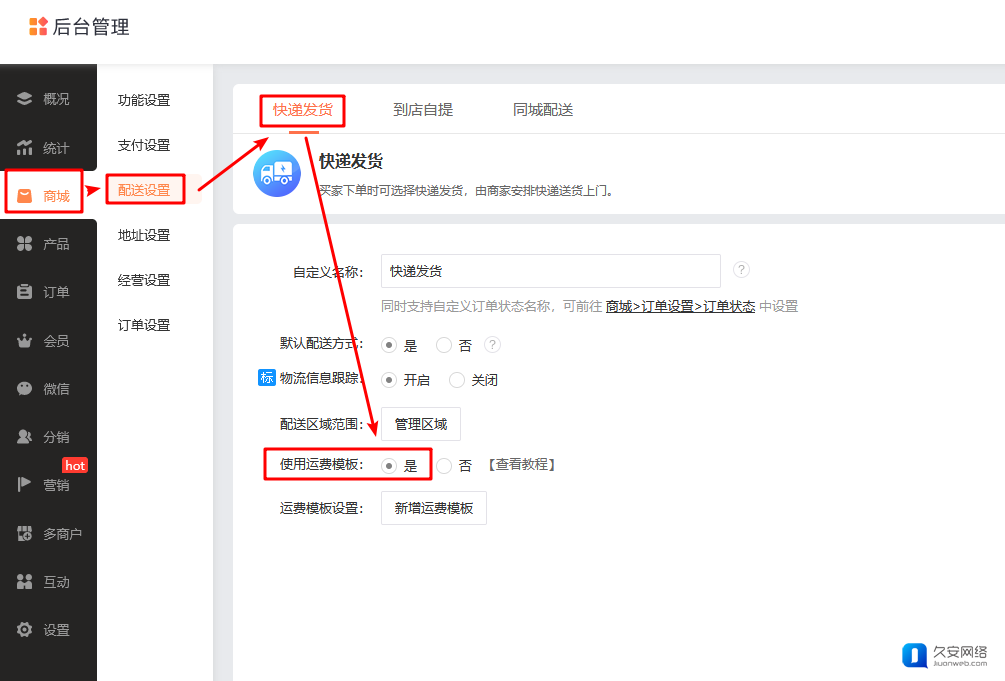Open 支付设置 in the submenu
Viewport: 1005px width, 681px height.
click(144, 145)
